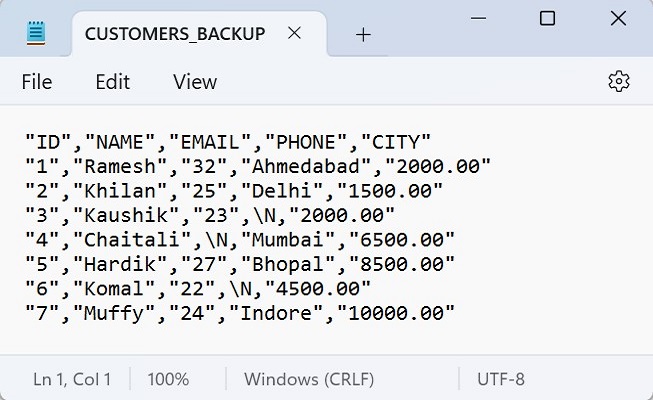Open a new tab with the plus button
Viewport: 653px width, 400px height.
[363, 34]
